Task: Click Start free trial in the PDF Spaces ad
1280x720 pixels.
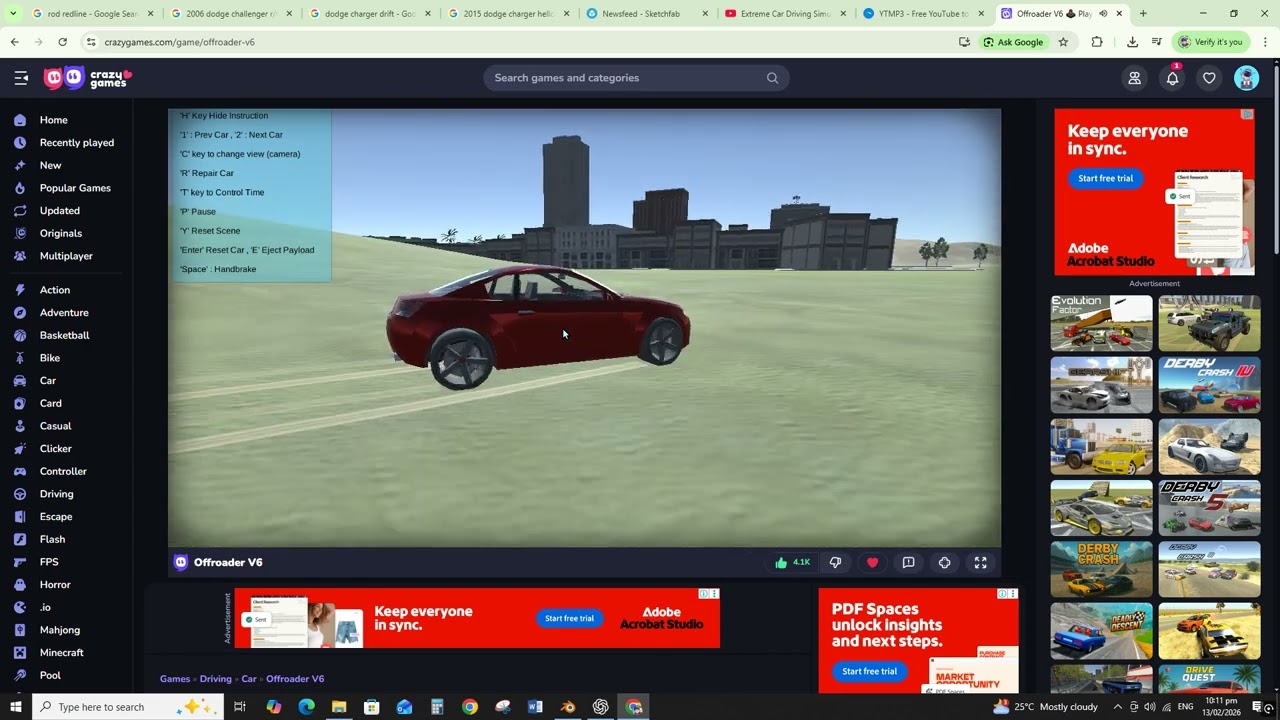Action: click(x=869, y=671)
